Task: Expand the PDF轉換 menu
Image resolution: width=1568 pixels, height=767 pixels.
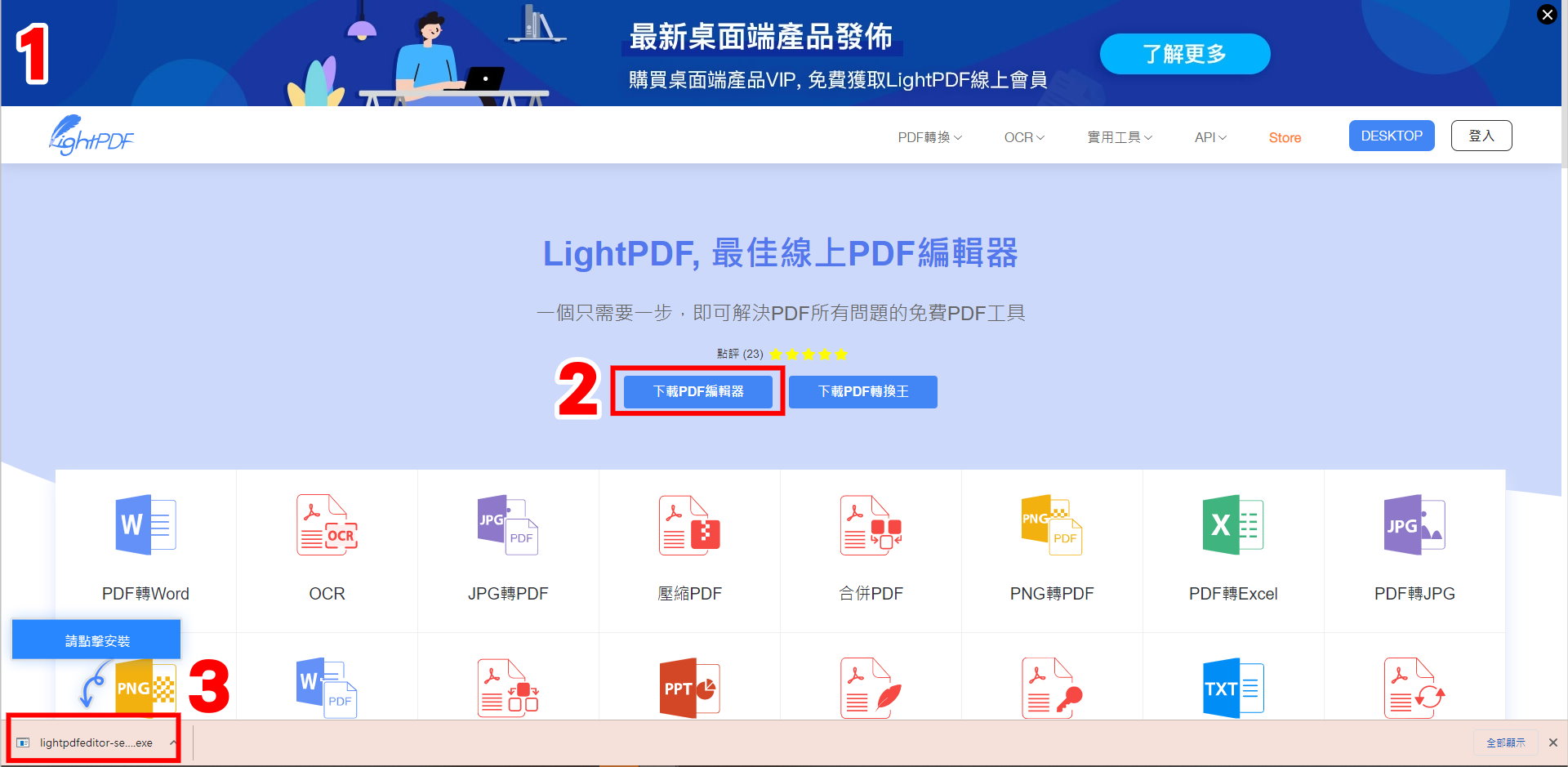Action: click(929, 137)
